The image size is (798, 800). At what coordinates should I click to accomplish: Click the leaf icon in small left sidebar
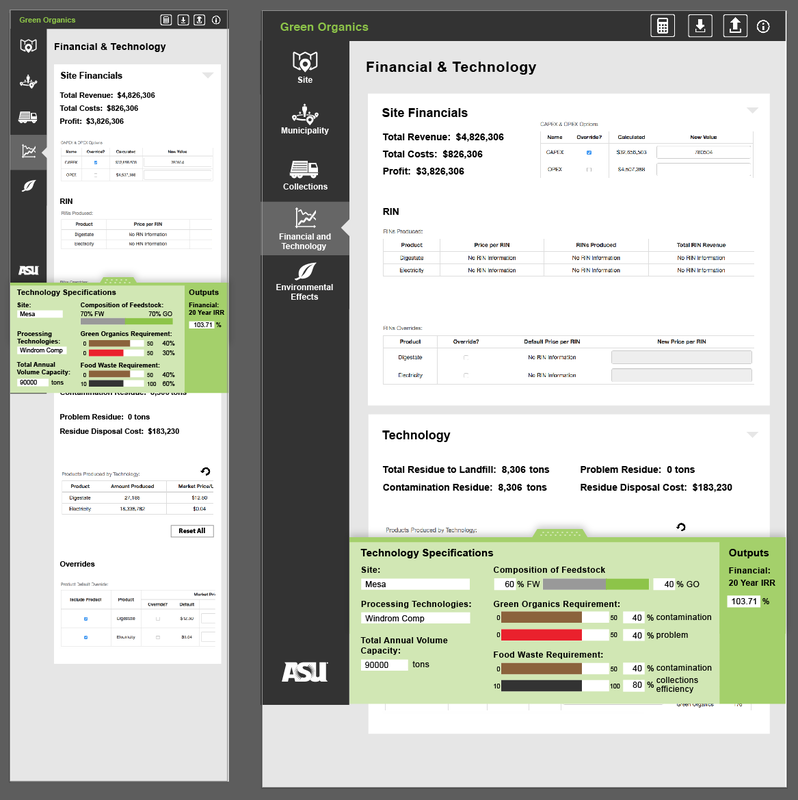[x=29, y=185]
